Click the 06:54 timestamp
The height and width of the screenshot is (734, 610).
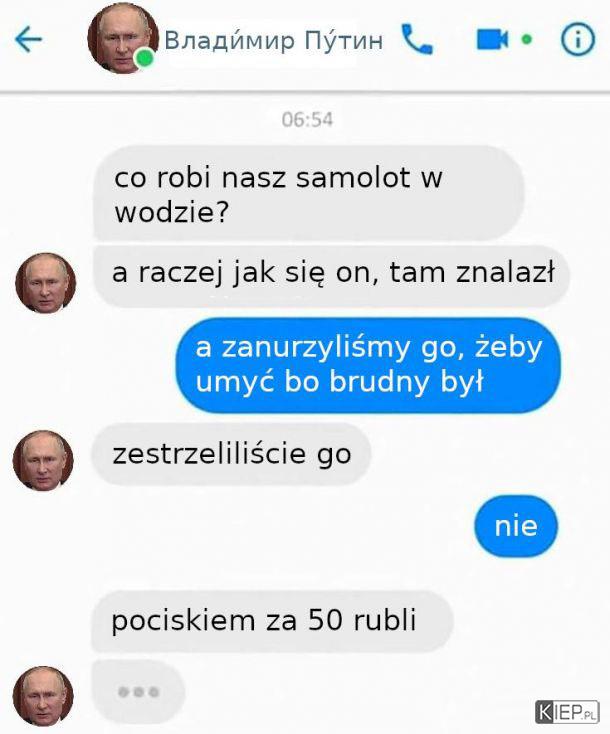click(307, 120)
